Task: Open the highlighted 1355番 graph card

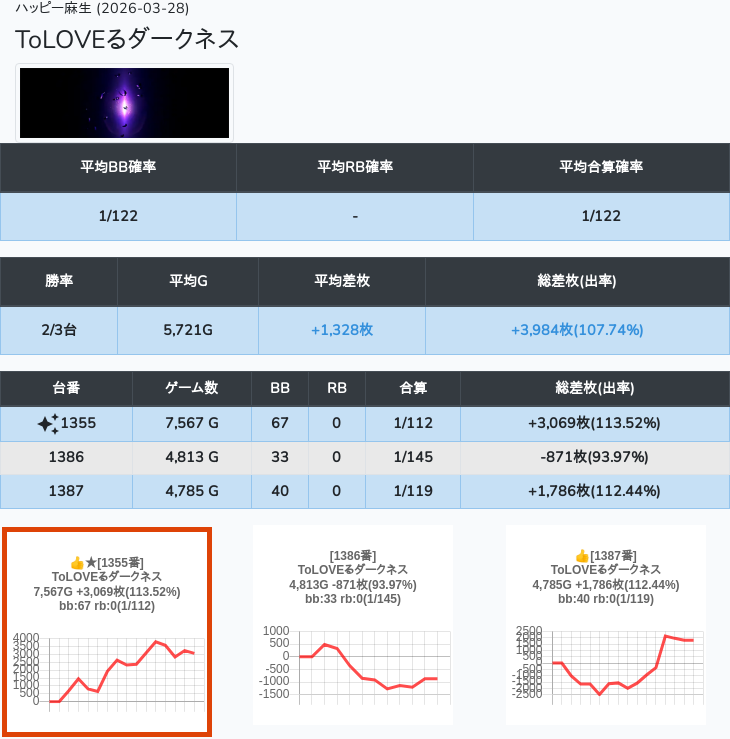Action: [x=107, y=632]
